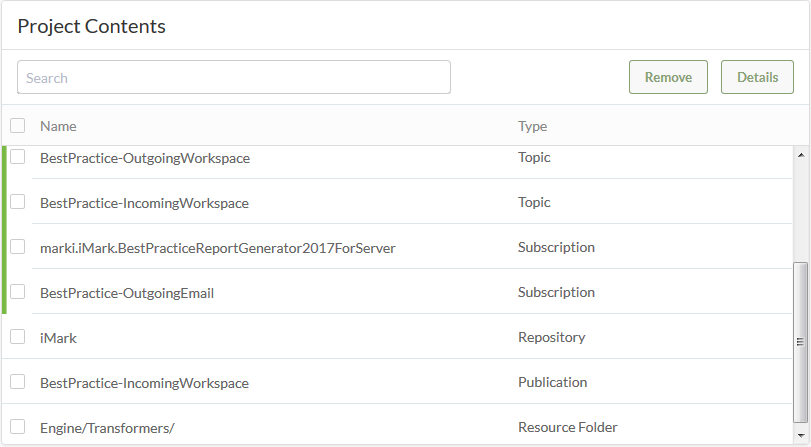Tick the BestPractice-IncomingWorkspace publication checkbox
The width and height of the screenshot is (811, 447).
[18, 382]
